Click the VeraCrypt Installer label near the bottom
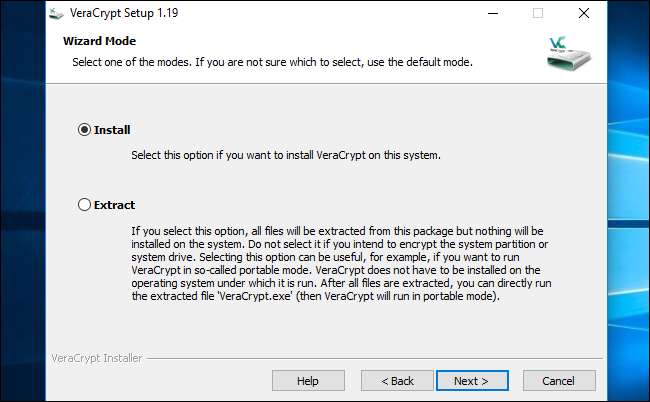 97,357
